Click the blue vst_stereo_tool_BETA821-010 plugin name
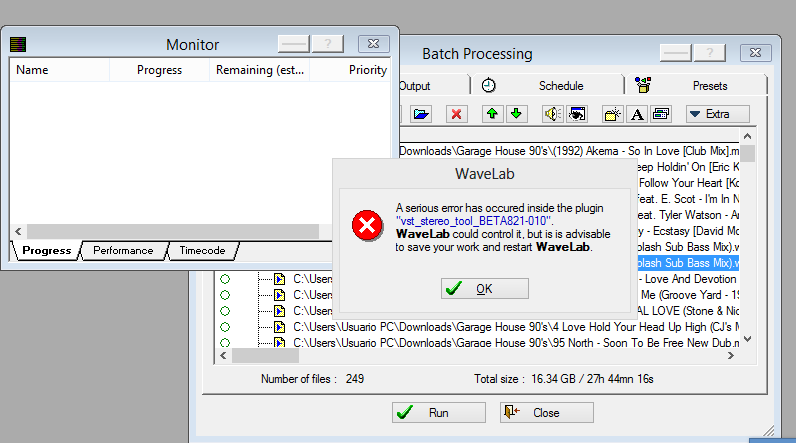 point(473,221)
